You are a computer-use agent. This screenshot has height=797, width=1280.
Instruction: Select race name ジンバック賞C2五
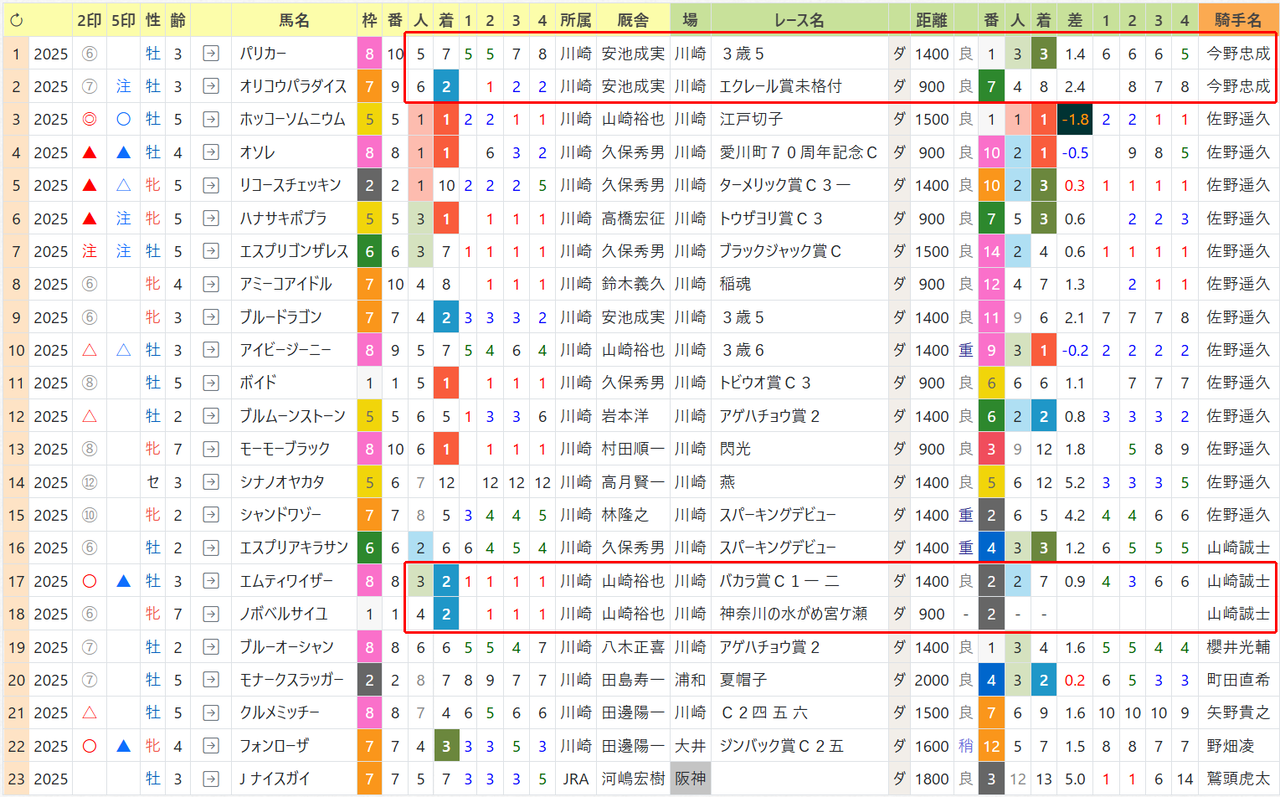tap(781, 746)
